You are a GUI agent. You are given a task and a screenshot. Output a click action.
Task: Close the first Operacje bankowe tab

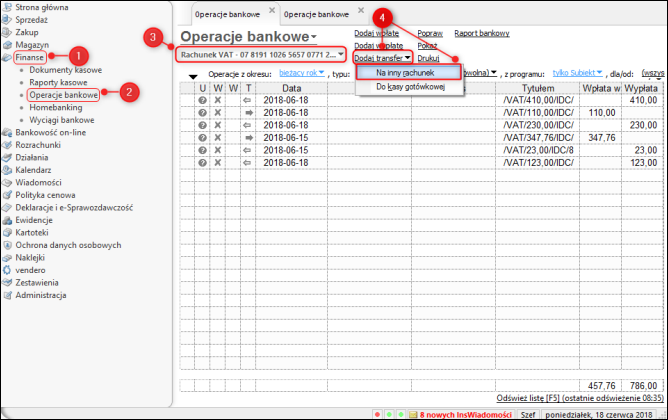coord(272,10)
